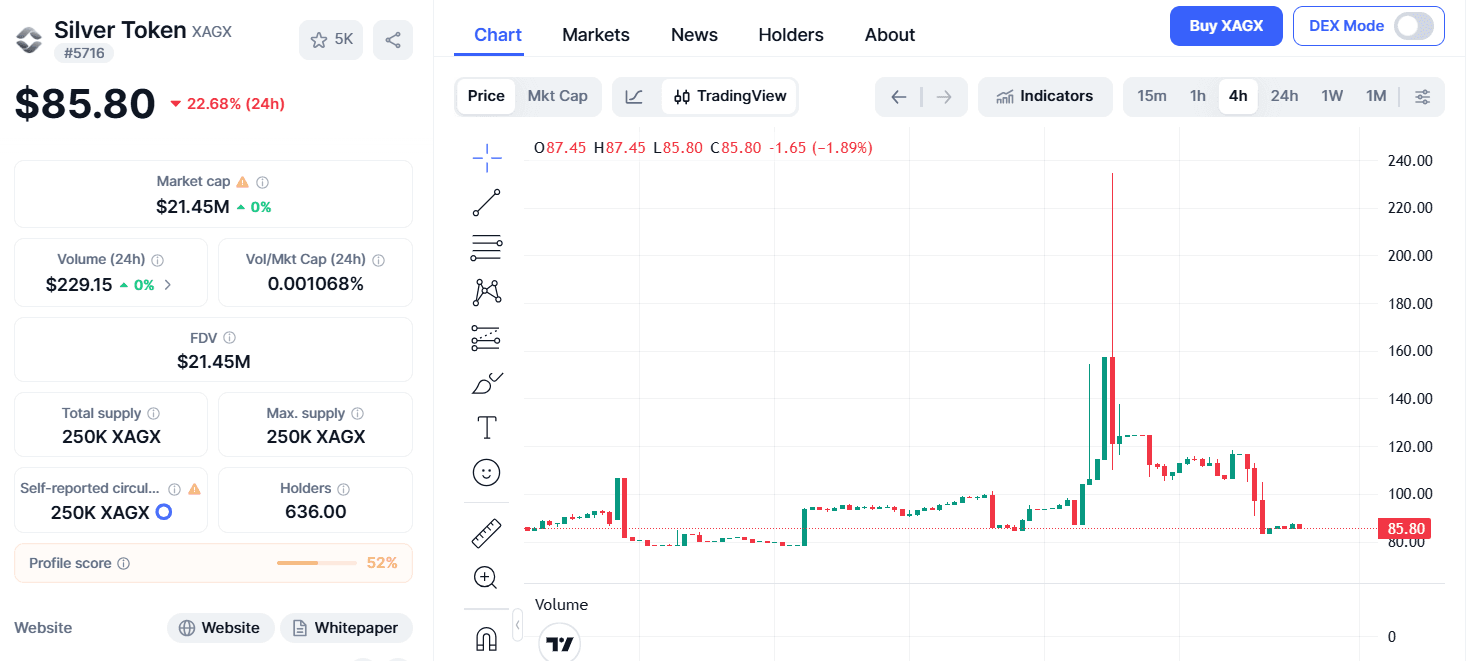Open chart settings sliders icon
1466x661 pixels.
[x=1422, y=97]
